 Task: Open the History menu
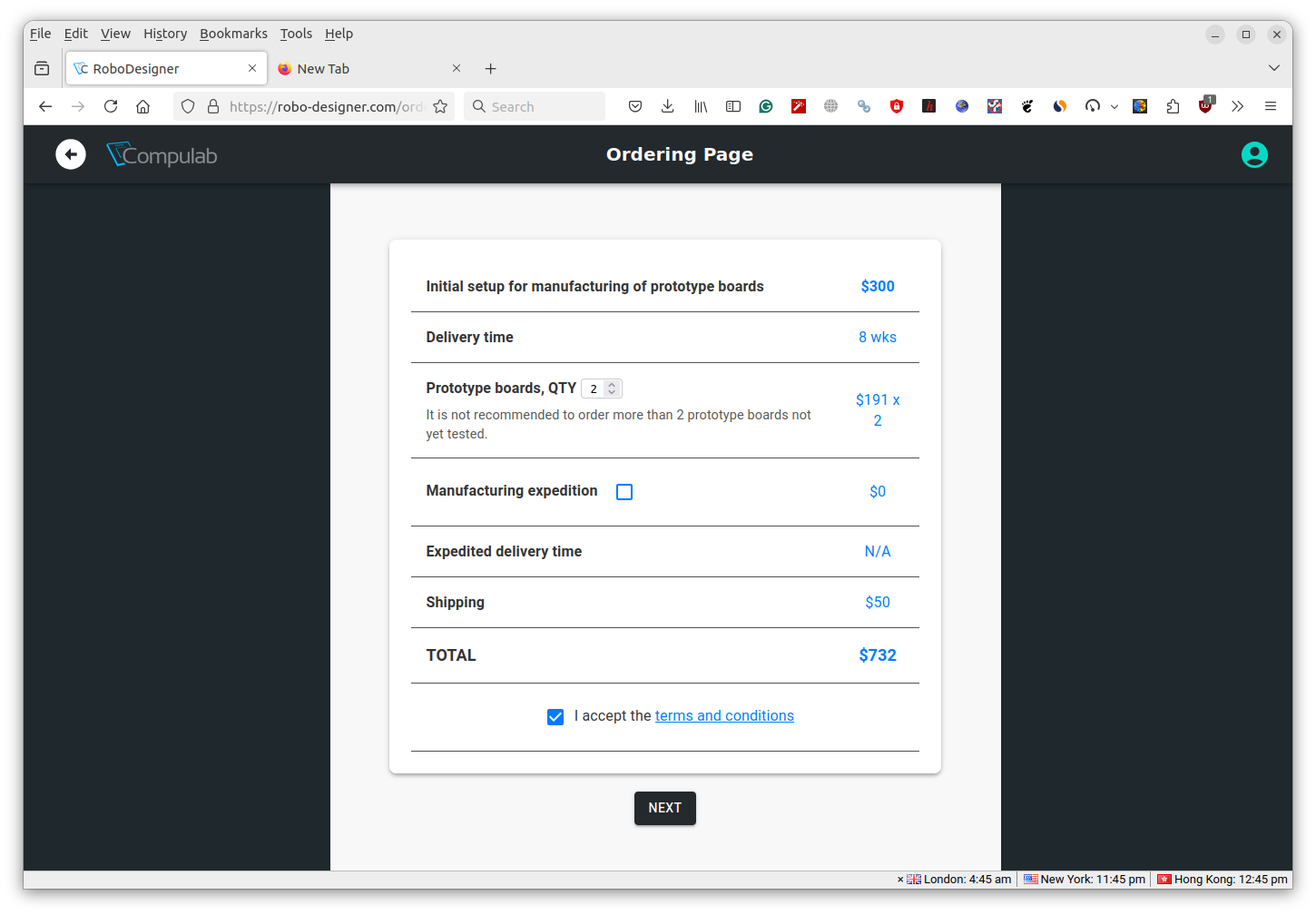pyautogui.click(x=165, y=34)
